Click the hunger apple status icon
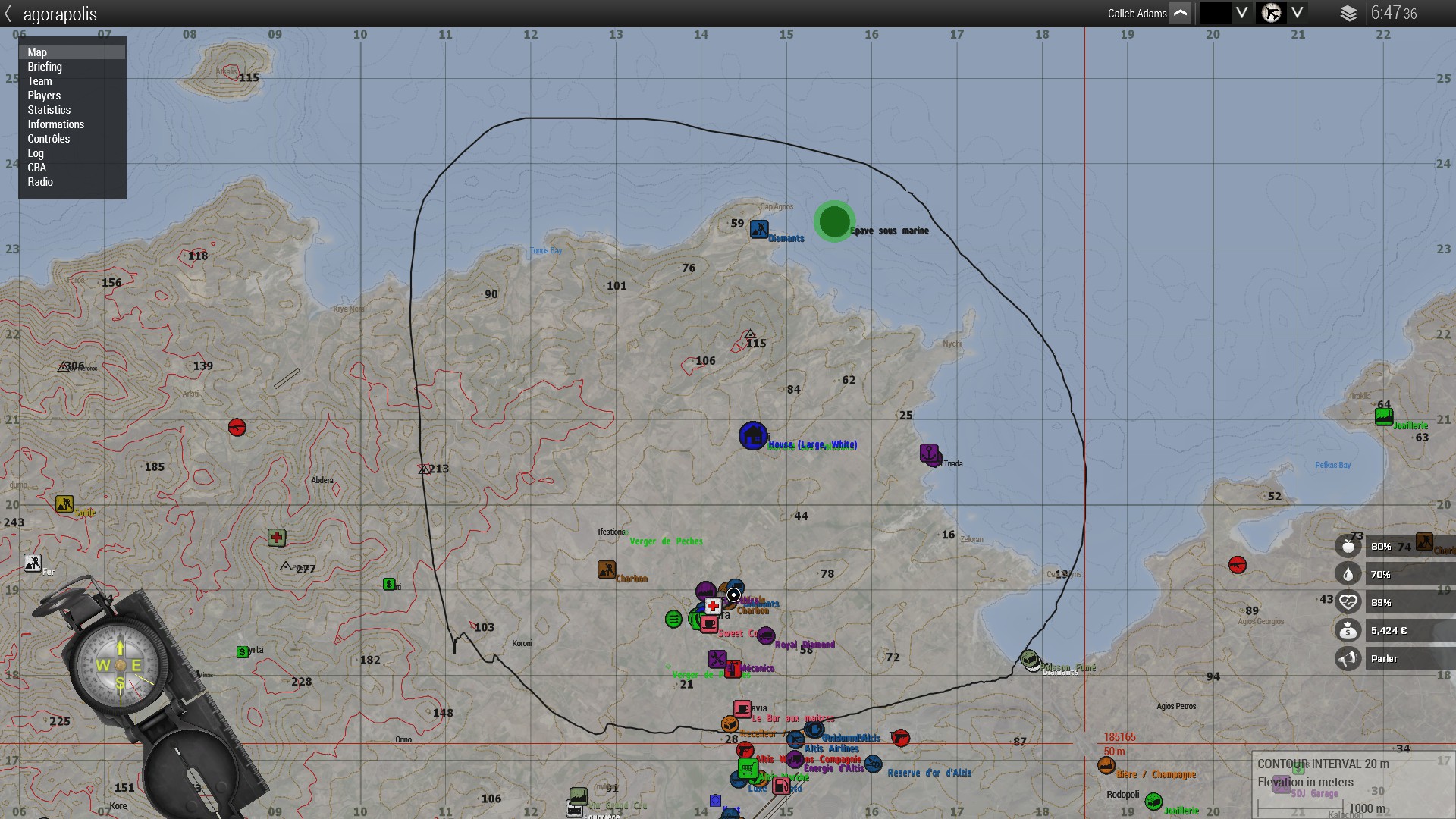Screen dimensions: 1456x819 (1348, 546)
